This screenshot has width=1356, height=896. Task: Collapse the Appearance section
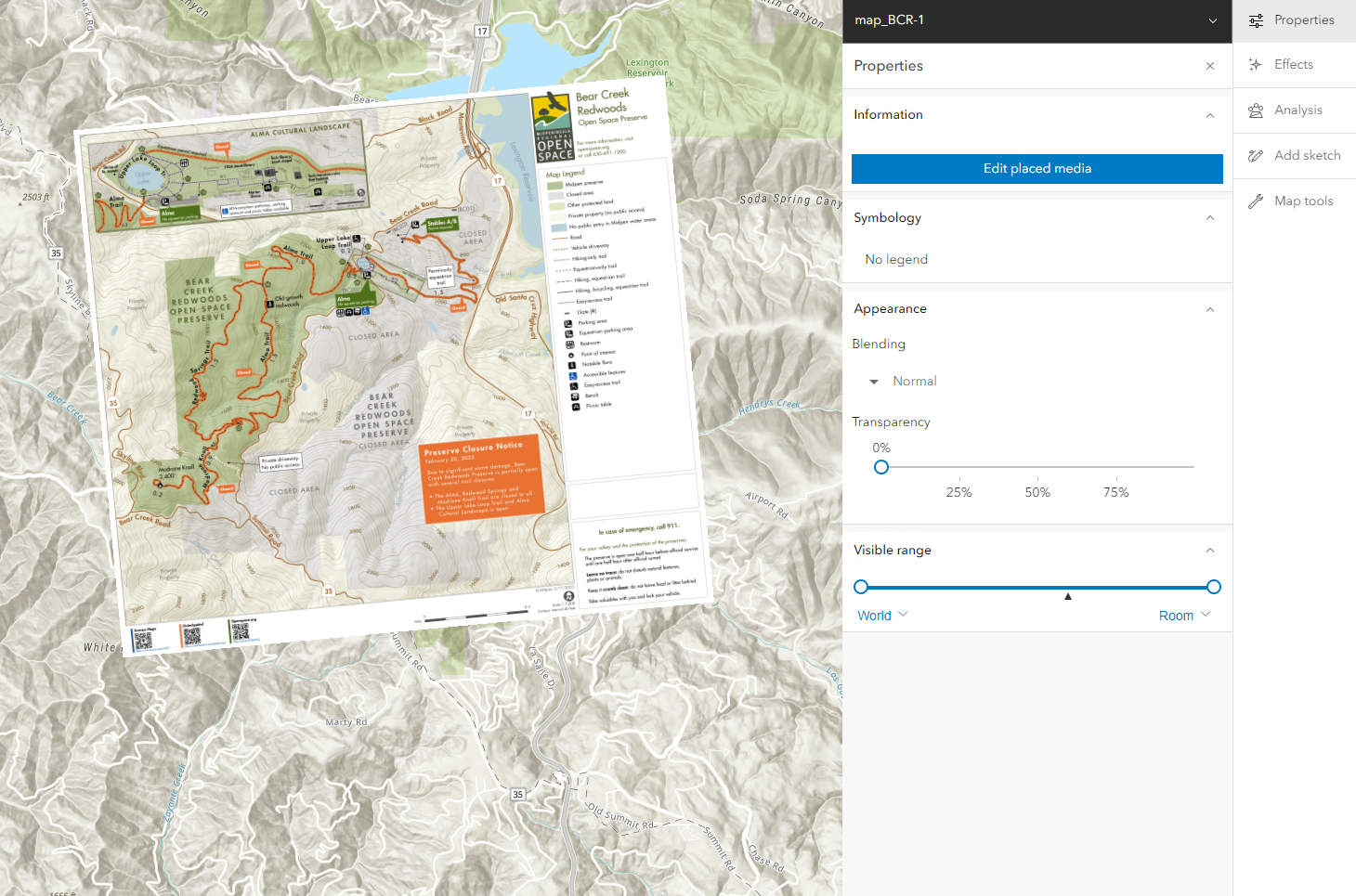tap(1210, 308)
